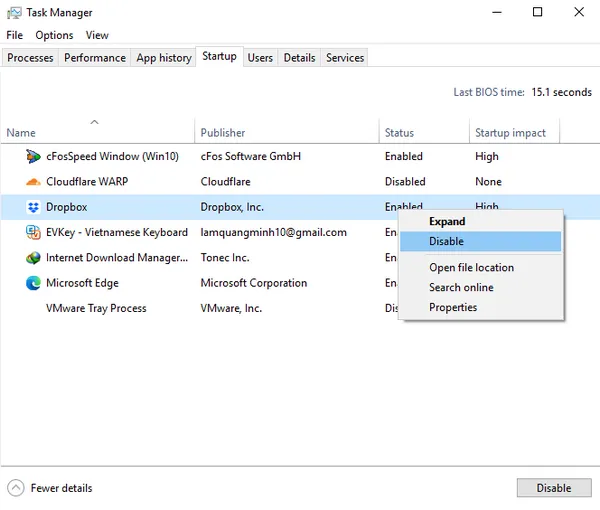600x510 pixels.
Task: Click Enabled status of cFosSpeed row
Action: pyautogui.click(x=404, y=156)
